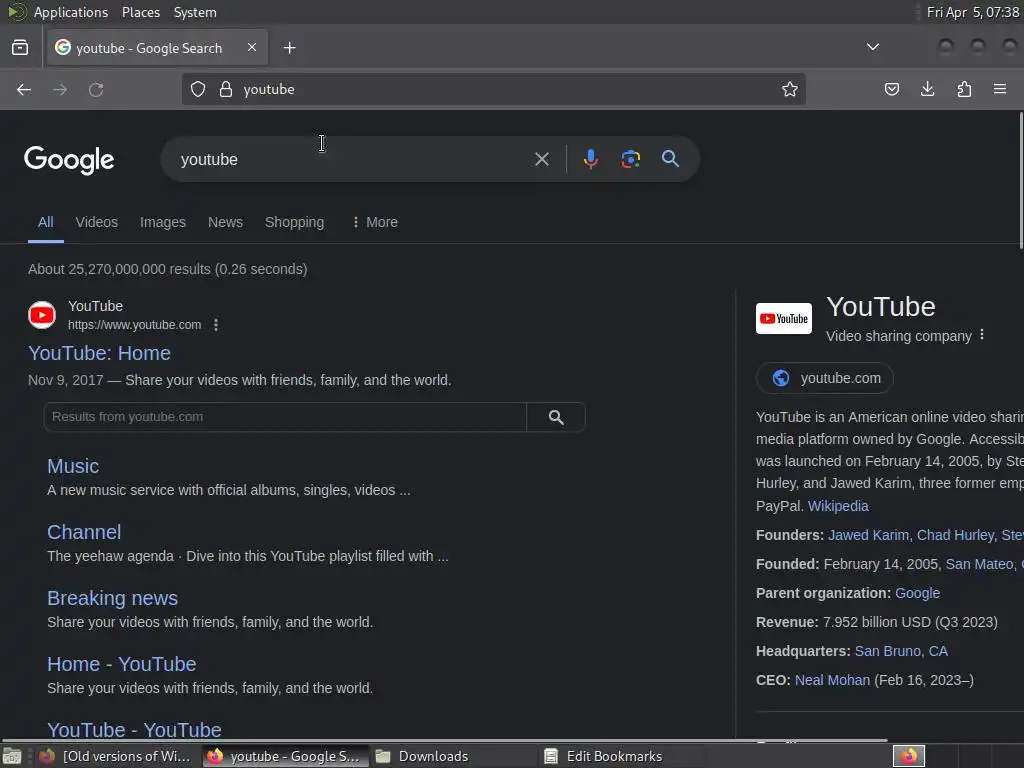
Task: Open the YouTube - YouTube sitelink
Action: click(x=135, y=729)
